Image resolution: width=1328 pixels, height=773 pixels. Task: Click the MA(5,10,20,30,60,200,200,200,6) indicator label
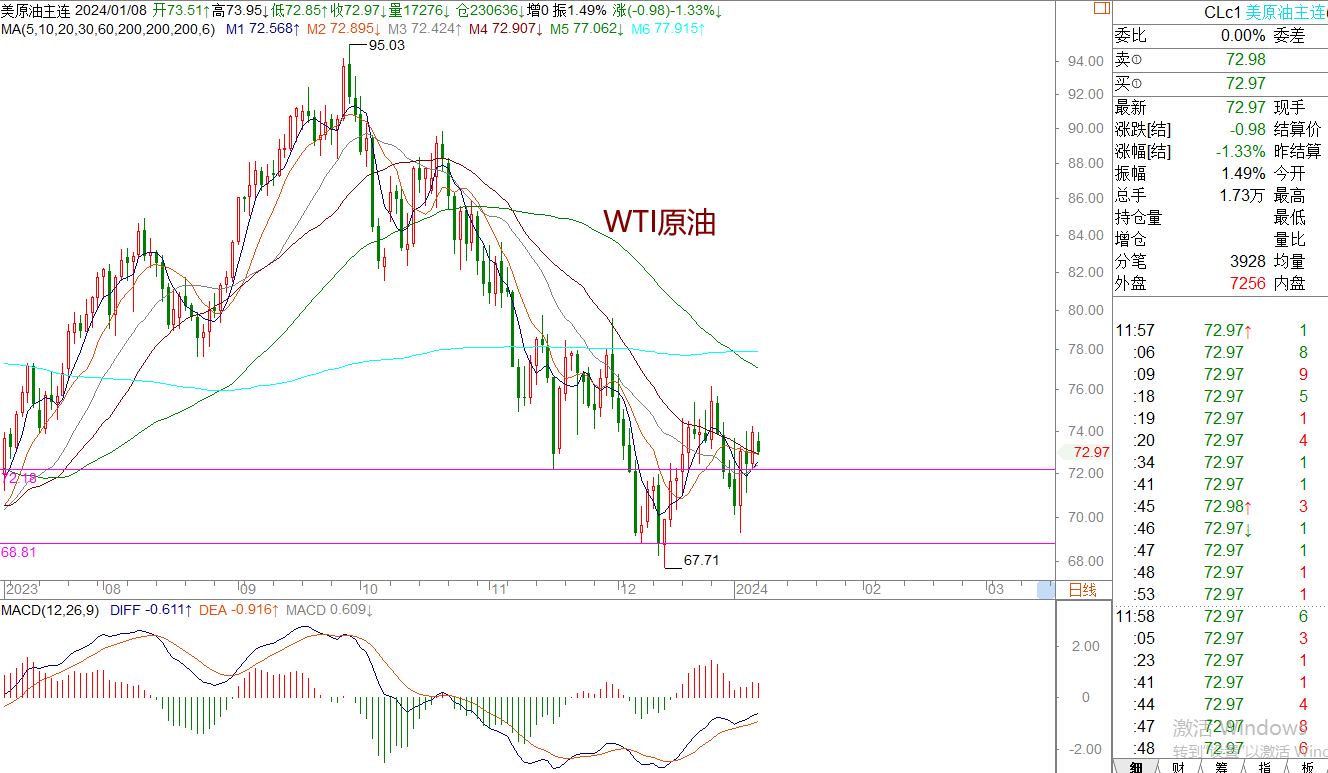[108, 29]
